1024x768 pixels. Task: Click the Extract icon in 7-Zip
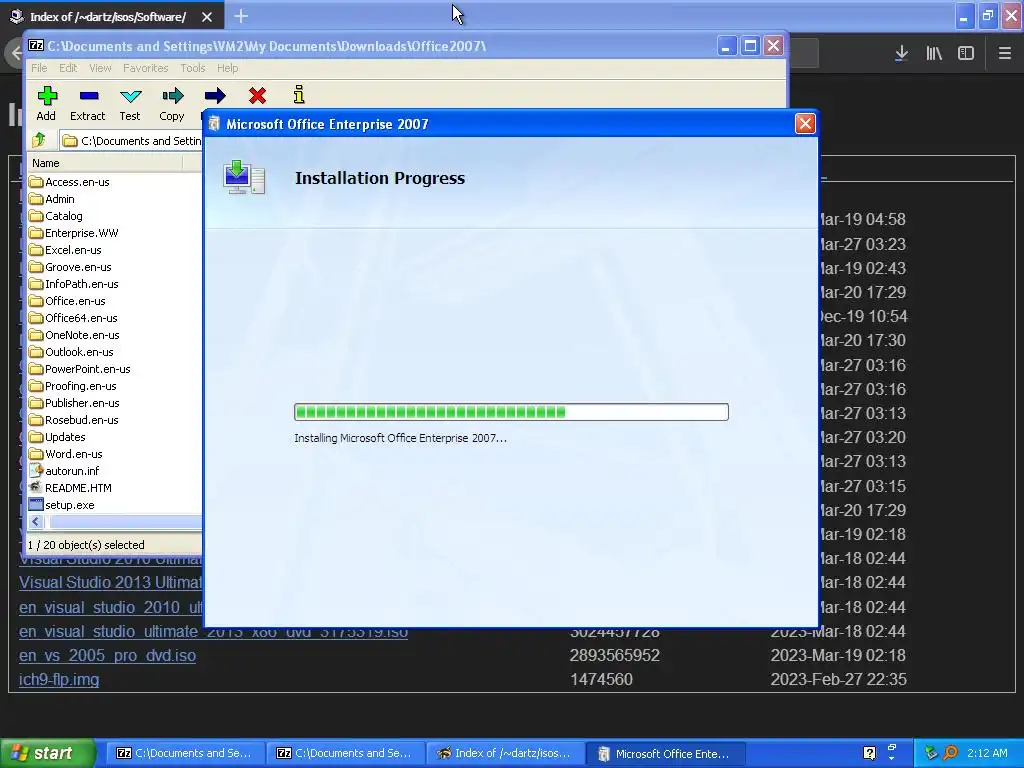(x=88, y=103)
